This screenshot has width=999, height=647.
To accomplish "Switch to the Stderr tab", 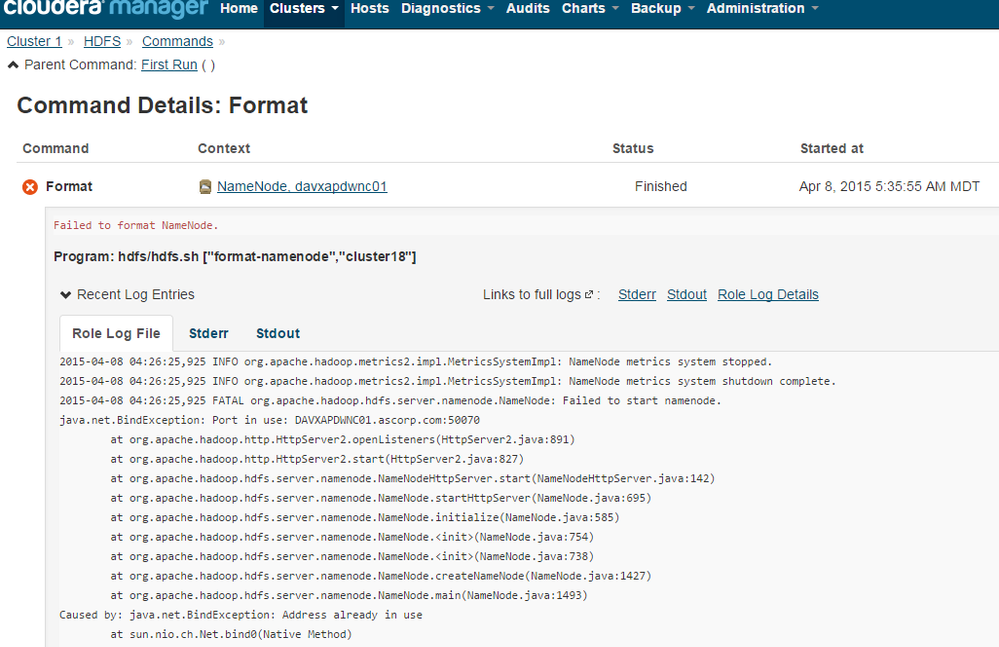I will (209, 334).
